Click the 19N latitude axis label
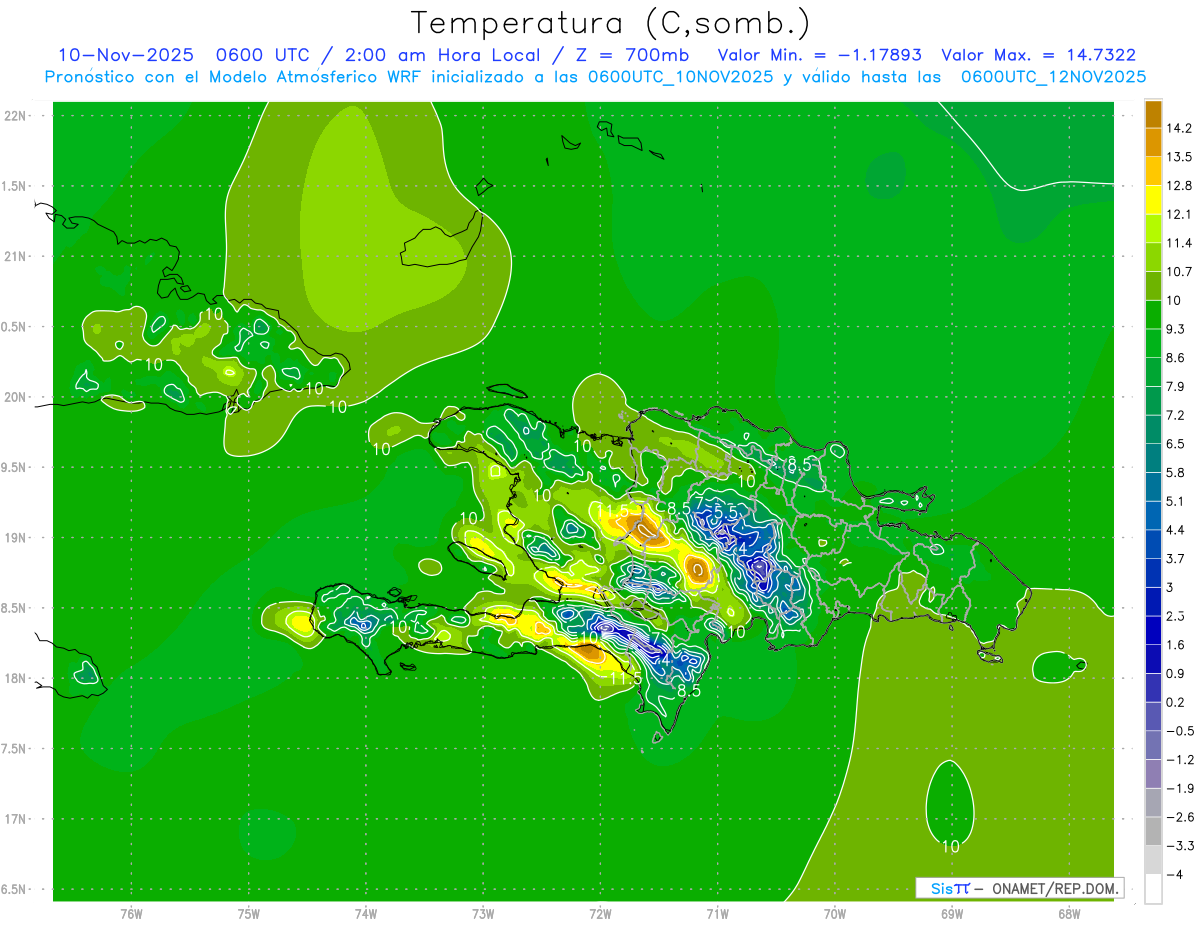This screenshot has width=1200, height=927. pos(15,538)
